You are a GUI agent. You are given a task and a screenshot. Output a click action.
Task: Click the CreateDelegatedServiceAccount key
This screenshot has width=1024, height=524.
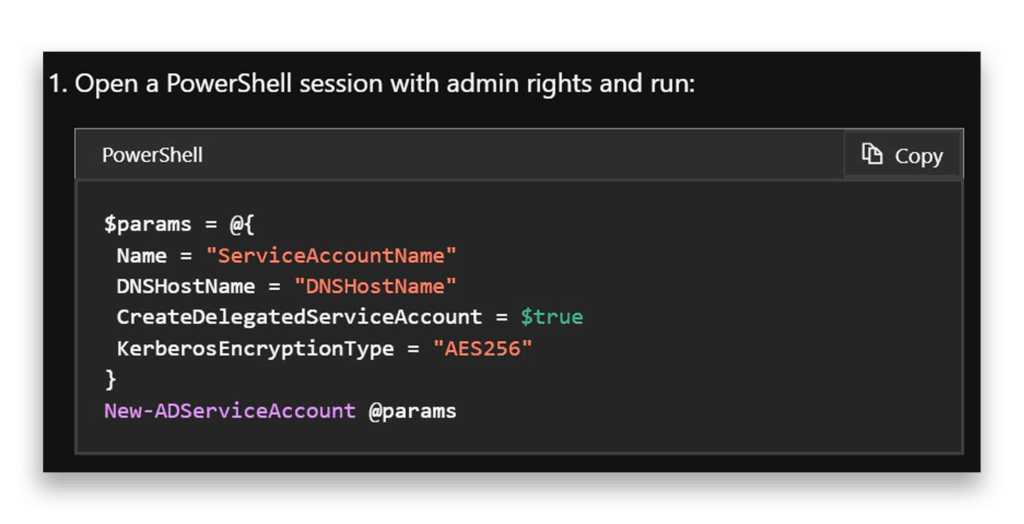click(299, 317)
